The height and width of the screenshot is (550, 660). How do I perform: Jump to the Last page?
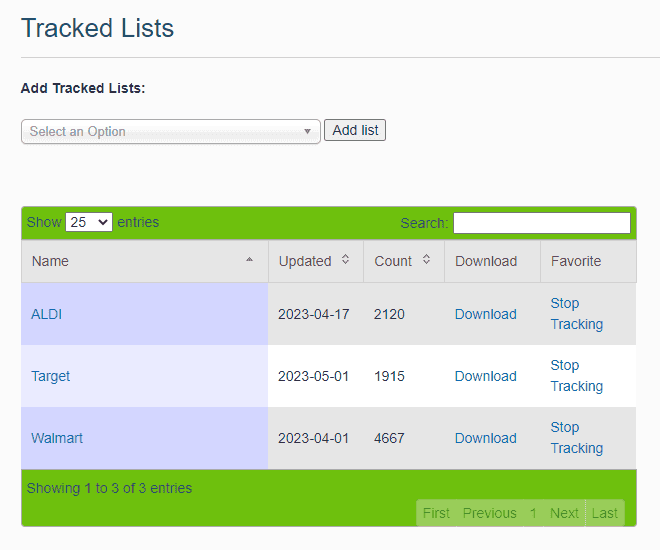click(605, 513)
